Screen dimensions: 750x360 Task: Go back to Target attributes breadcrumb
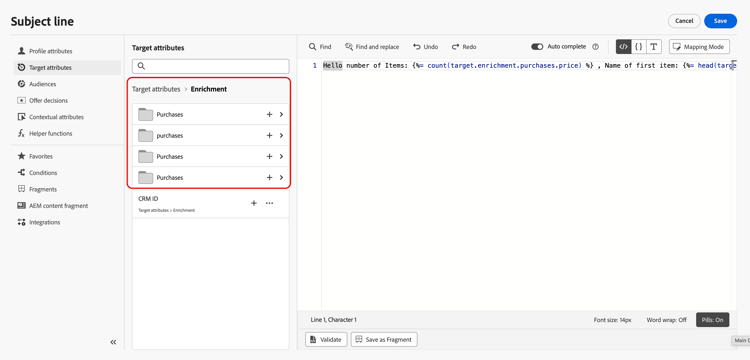[x=156, y=89]
